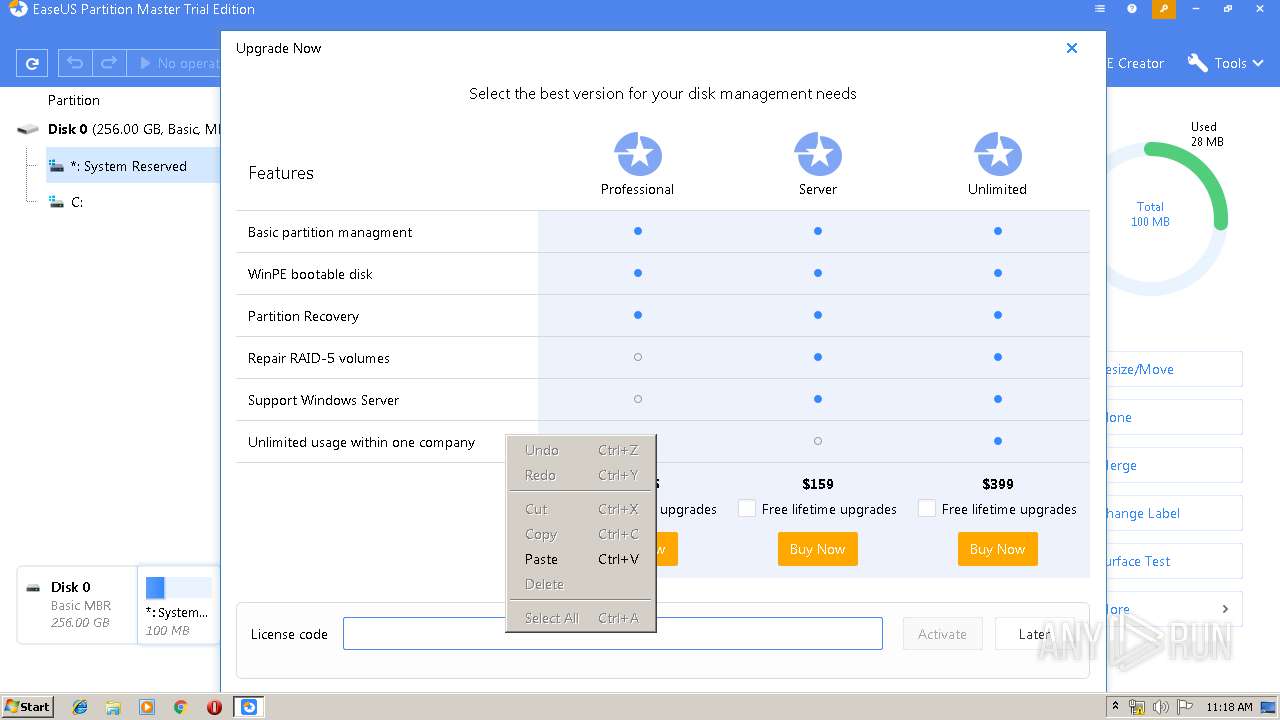Click Support Windows Server feature row
1280x720 pixels.
coord(663,400)
